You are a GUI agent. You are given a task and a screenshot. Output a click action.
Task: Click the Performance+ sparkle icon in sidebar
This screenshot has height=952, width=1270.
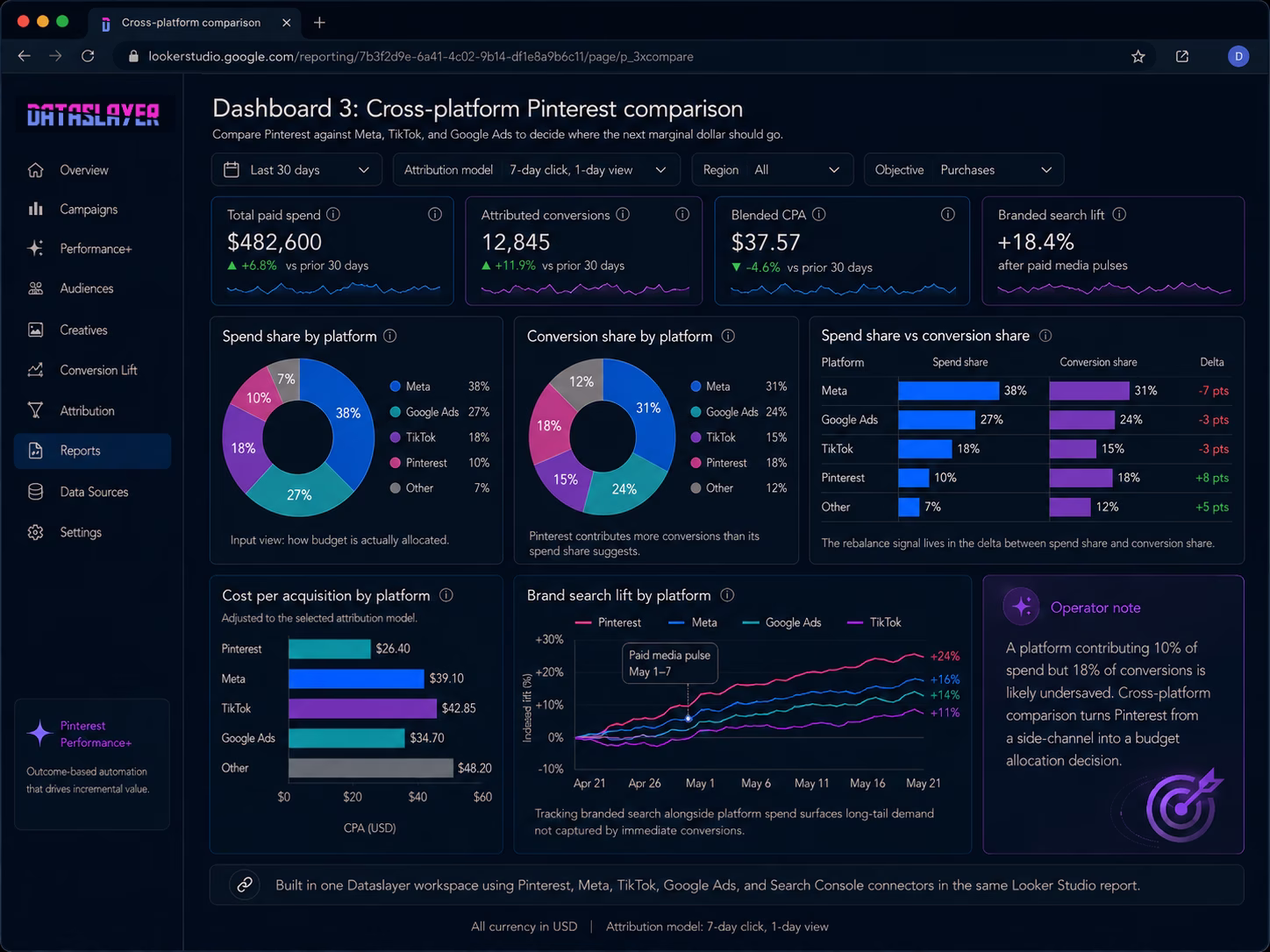click(35, 248)
